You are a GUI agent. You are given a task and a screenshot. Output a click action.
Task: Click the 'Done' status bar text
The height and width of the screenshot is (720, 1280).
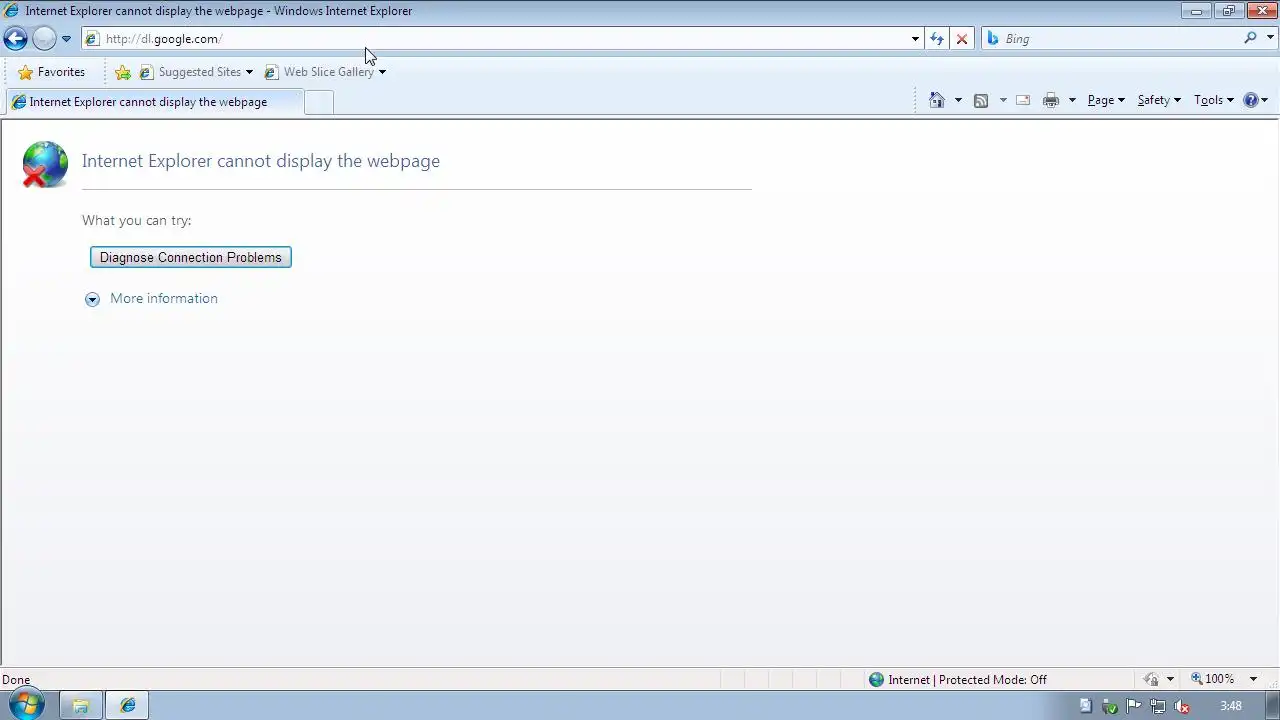(x=16, y=680)
